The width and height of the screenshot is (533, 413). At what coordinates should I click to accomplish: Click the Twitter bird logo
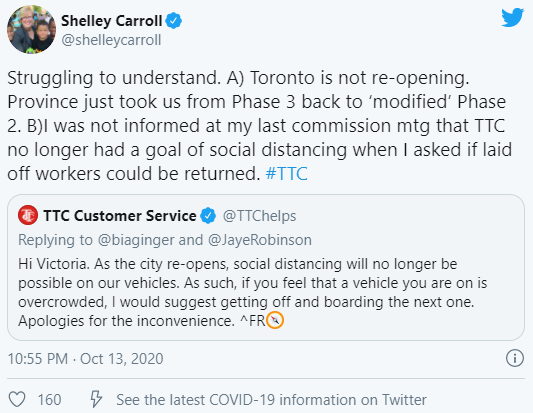point(512,17)
